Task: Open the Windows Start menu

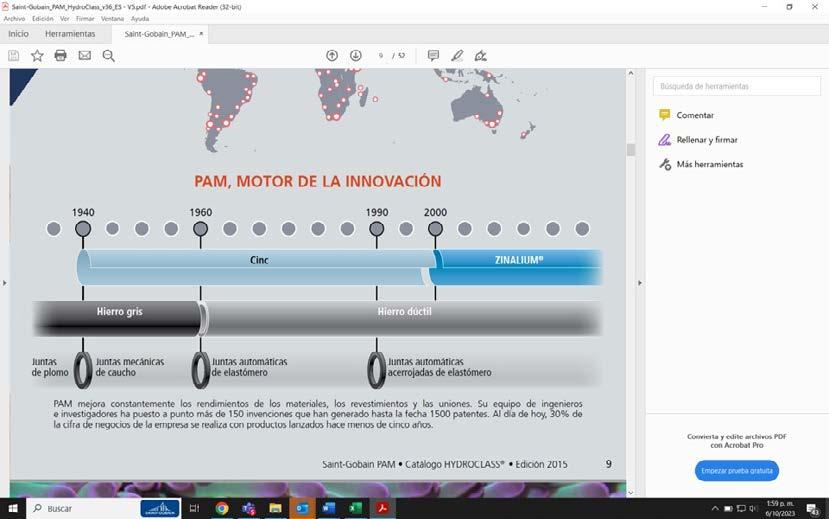Action: pyautogui.click(x=13, y=508)
